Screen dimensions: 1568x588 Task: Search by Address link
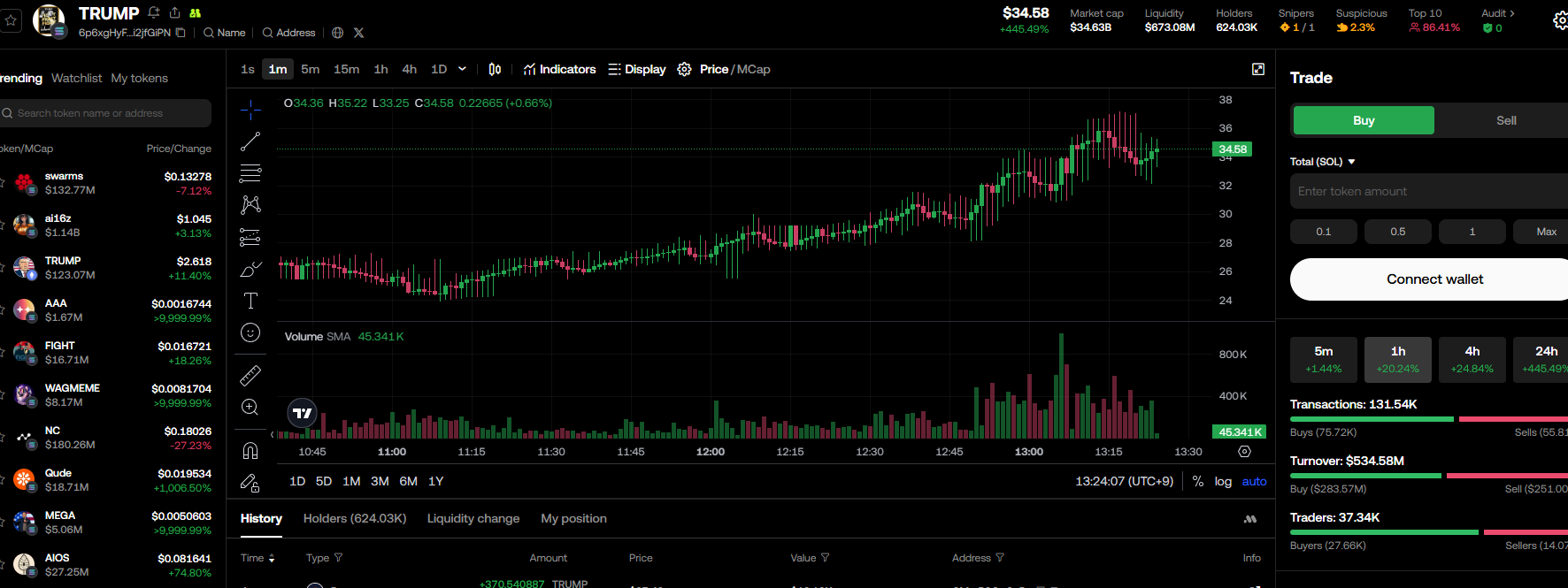click(288, 33)
